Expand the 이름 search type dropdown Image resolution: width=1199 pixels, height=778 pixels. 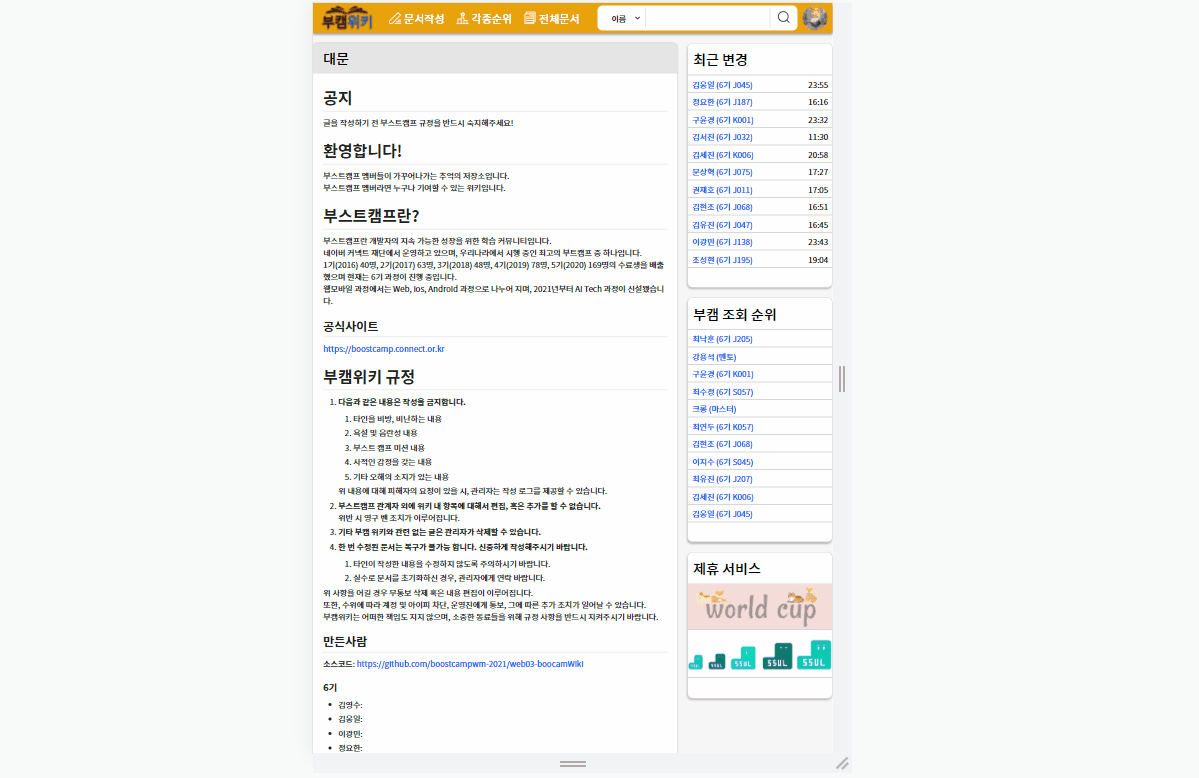625,18
